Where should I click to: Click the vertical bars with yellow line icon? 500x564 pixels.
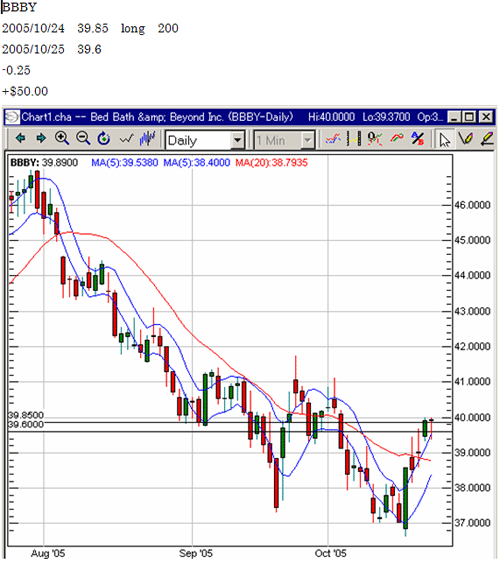[354, 139]
